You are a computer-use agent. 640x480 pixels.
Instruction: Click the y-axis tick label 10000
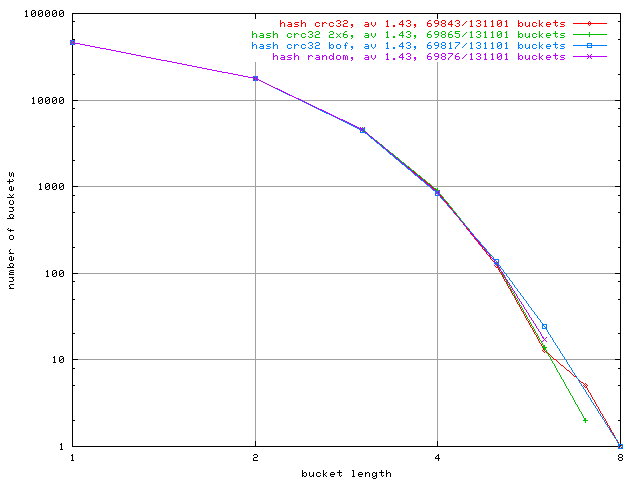click(48, 101)
